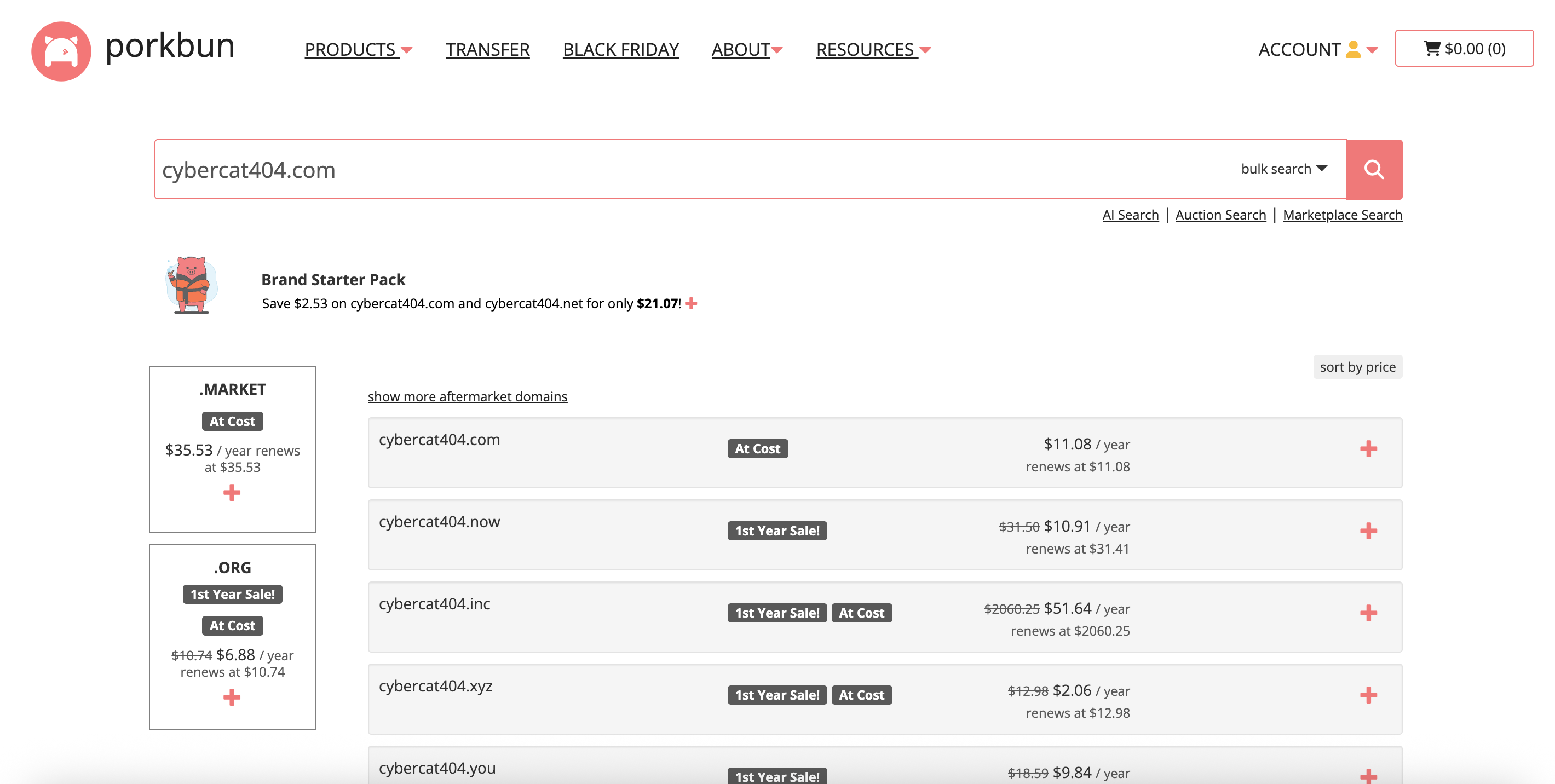The width and height of the screenshot is (1555, 784).
Task: Open the bulk search dropdown
Action: [1284, 169]
